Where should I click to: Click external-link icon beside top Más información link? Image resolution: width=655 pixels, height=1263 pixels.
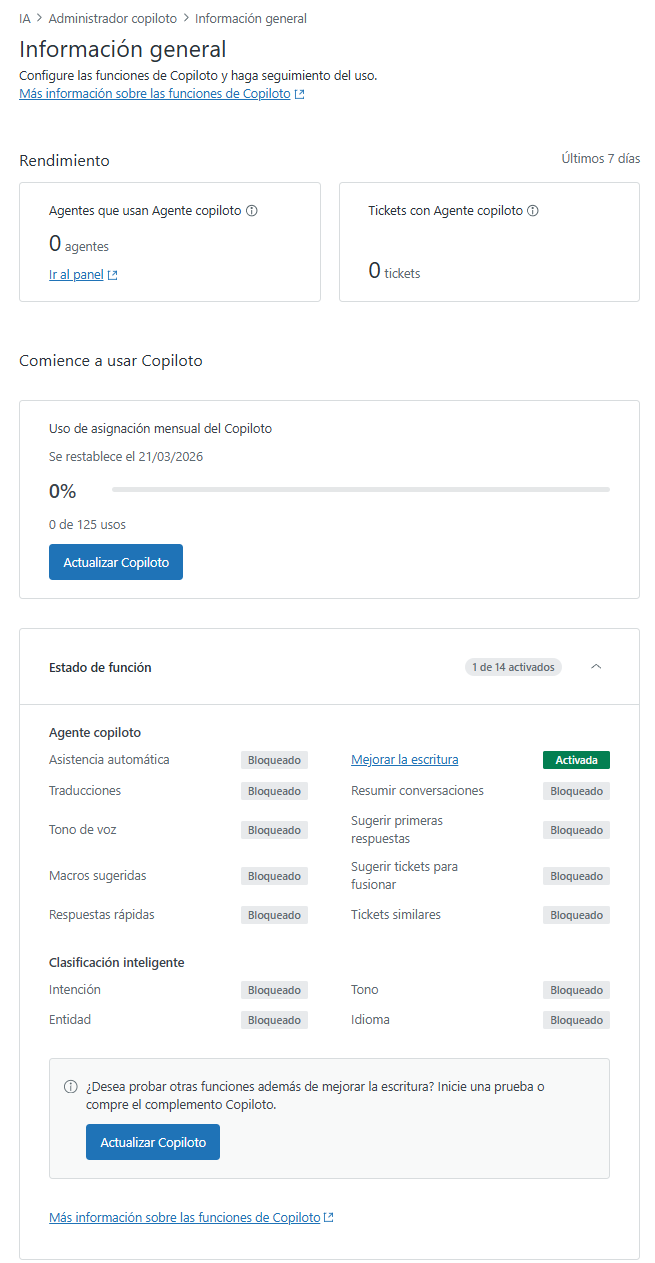click(x=300, y=94)
